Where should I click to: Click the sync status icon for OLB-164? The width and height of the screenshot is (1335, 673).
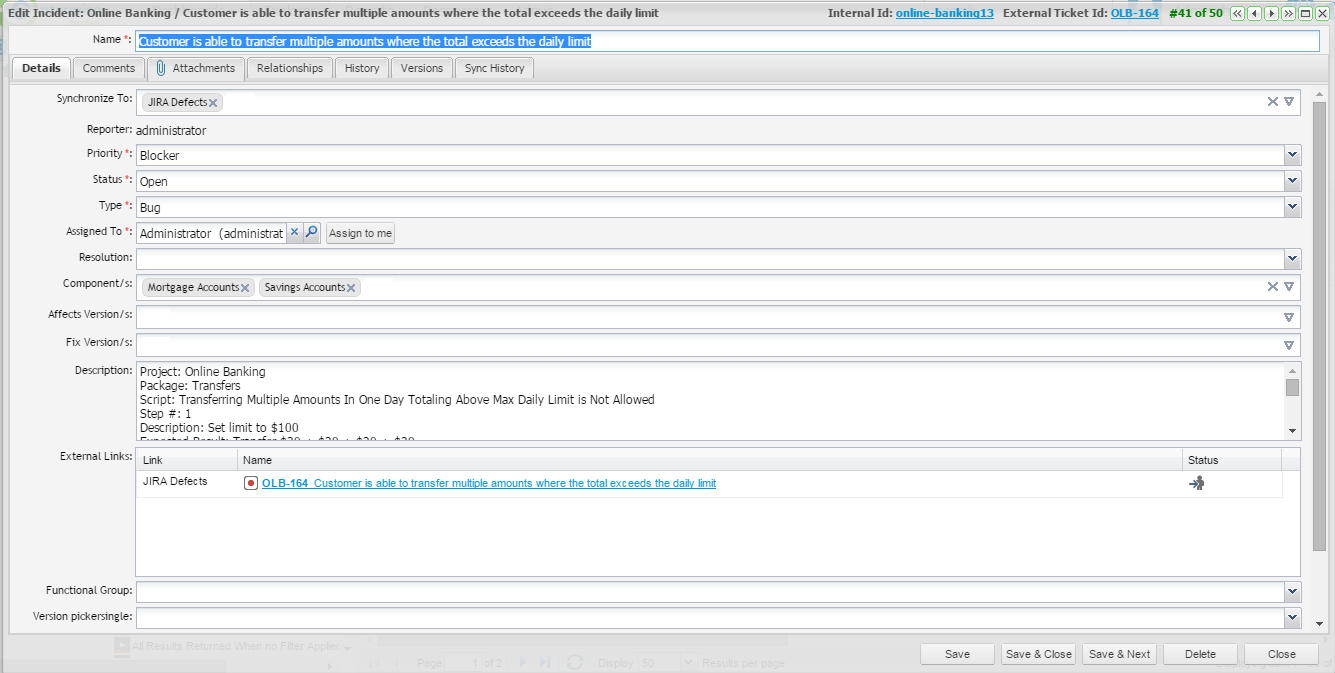(x=1196, y=483)
